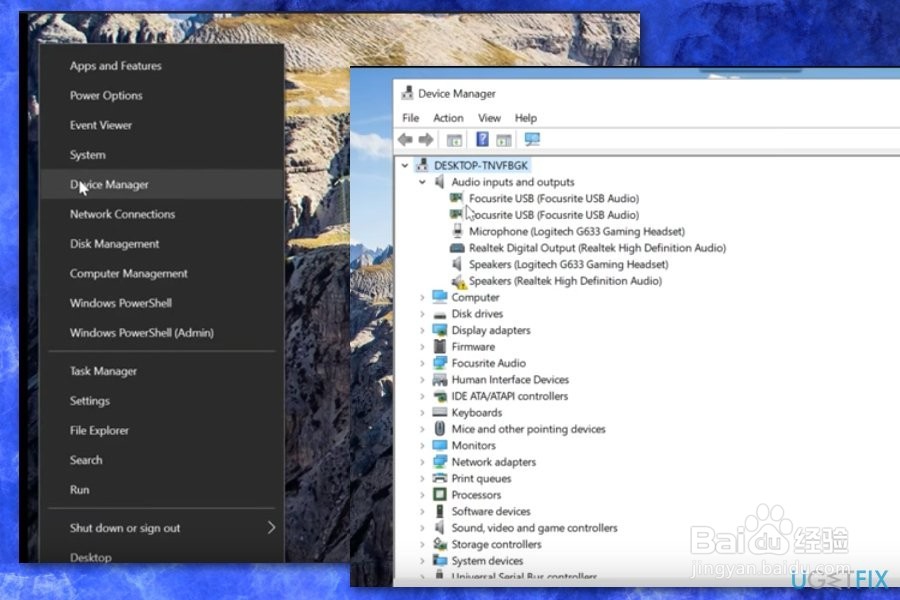Open the Action menu
Screen dimensions: 900x600
pyautogui.click(x=448, y=117)
